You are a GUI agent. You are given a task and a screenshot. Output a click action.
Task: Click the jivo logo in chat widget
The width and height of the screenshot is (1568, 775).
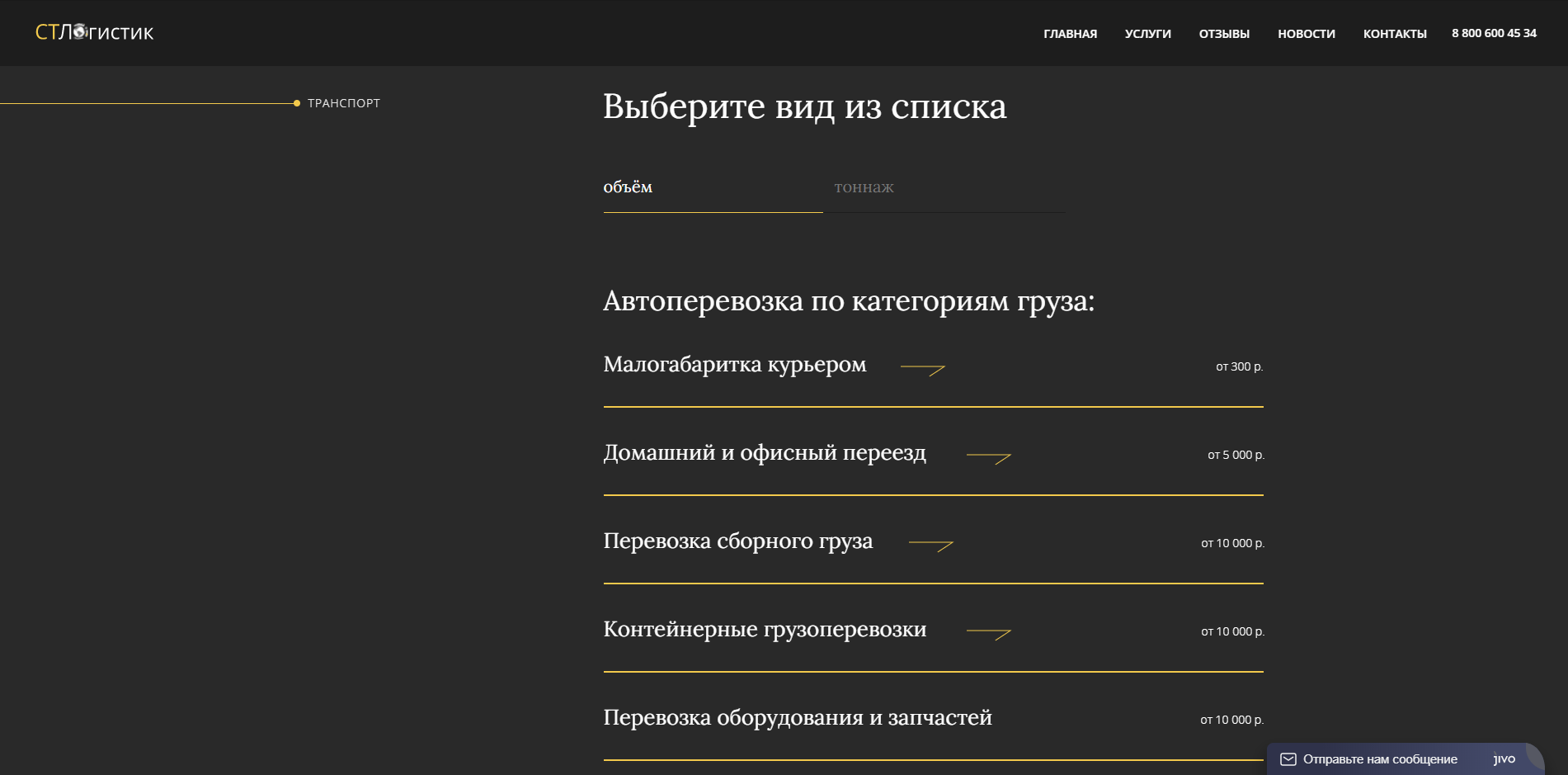point(1504,759)
